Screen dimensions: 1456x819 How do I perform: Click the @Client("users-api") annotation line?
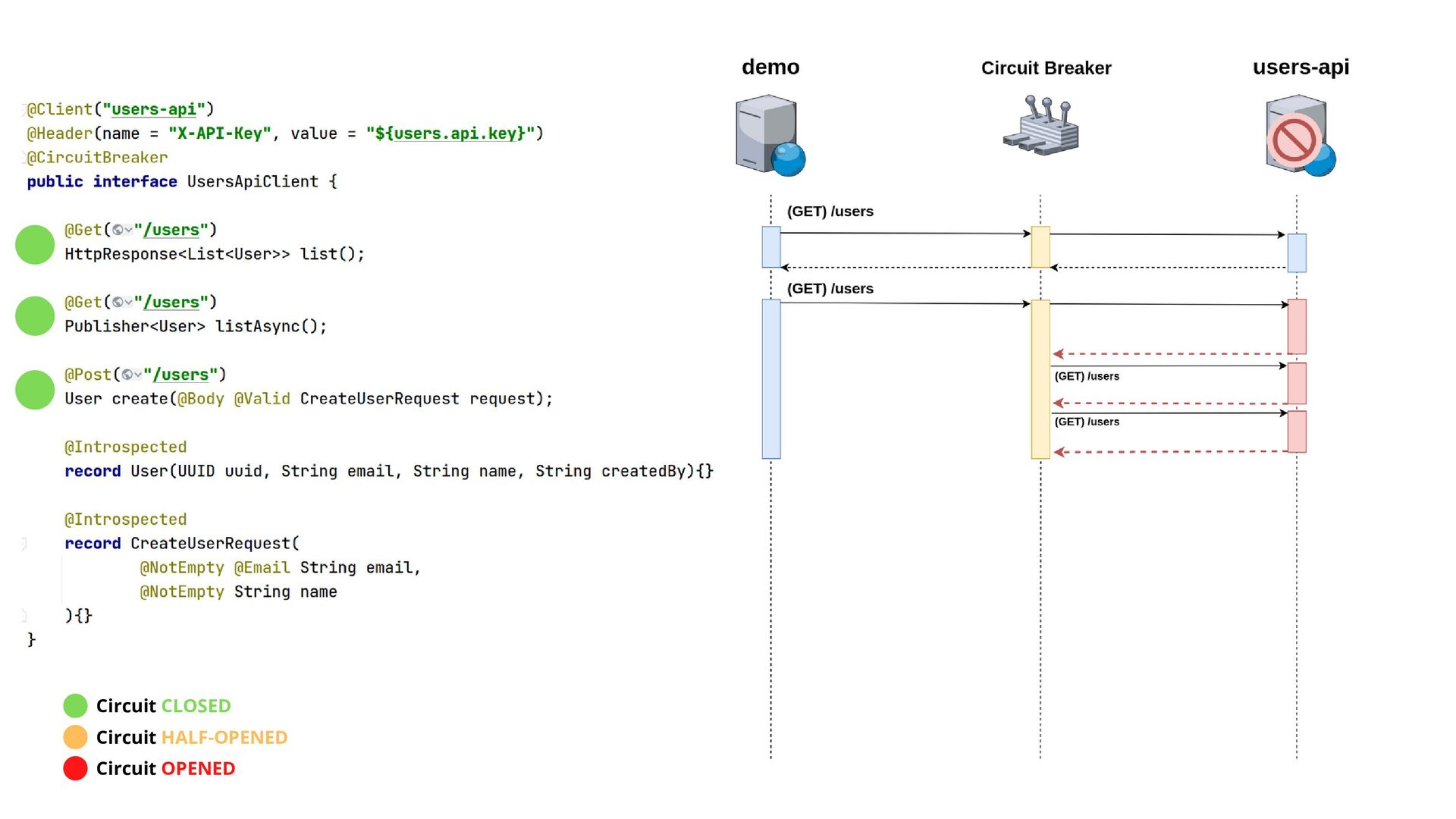pos(121,109)
